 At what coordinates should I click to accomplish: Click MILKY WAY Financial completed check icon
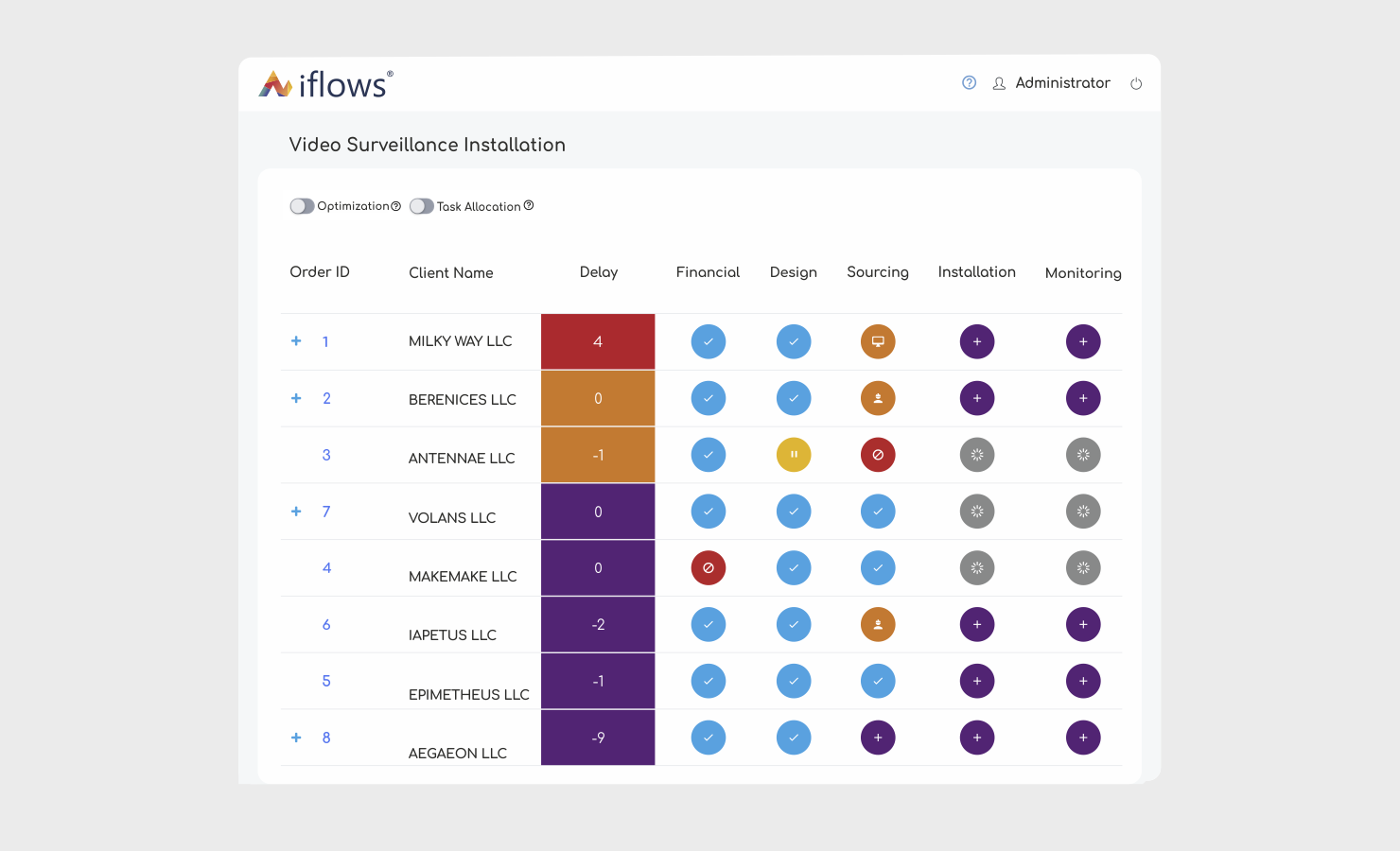(709, 341)
